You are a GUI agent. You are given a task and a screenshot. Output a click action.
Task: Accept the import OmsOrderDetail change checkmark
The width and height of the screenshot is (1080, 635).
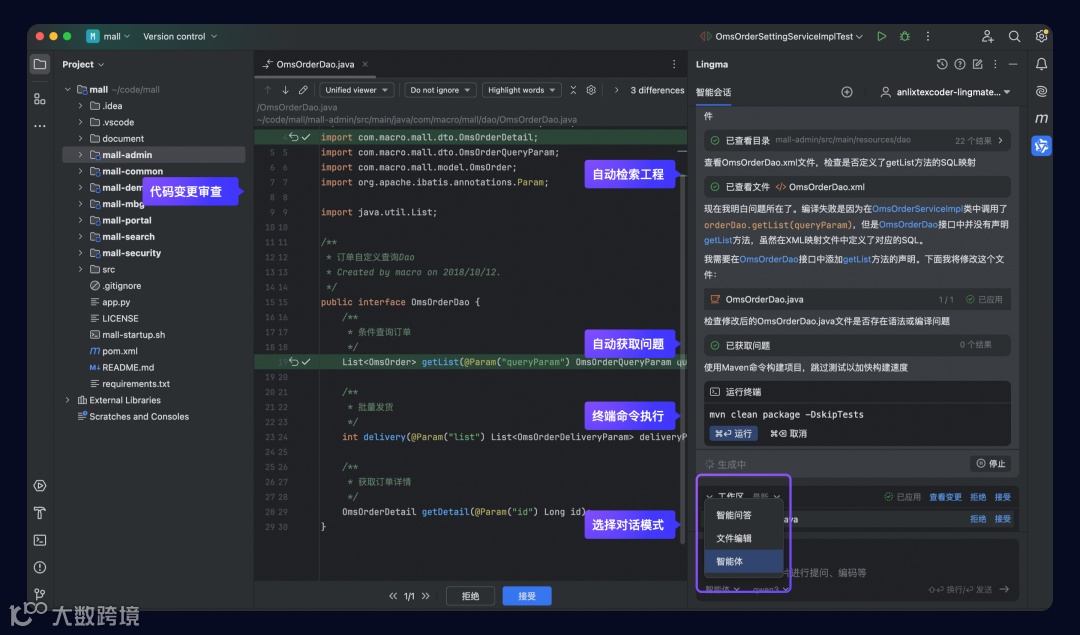tap(307, 137)
